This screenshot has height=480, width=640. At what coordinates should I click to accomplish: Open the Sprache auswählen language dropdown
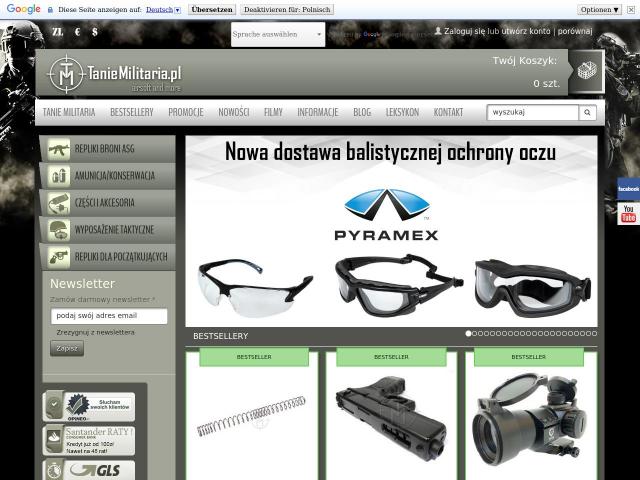tap(278, 34)
